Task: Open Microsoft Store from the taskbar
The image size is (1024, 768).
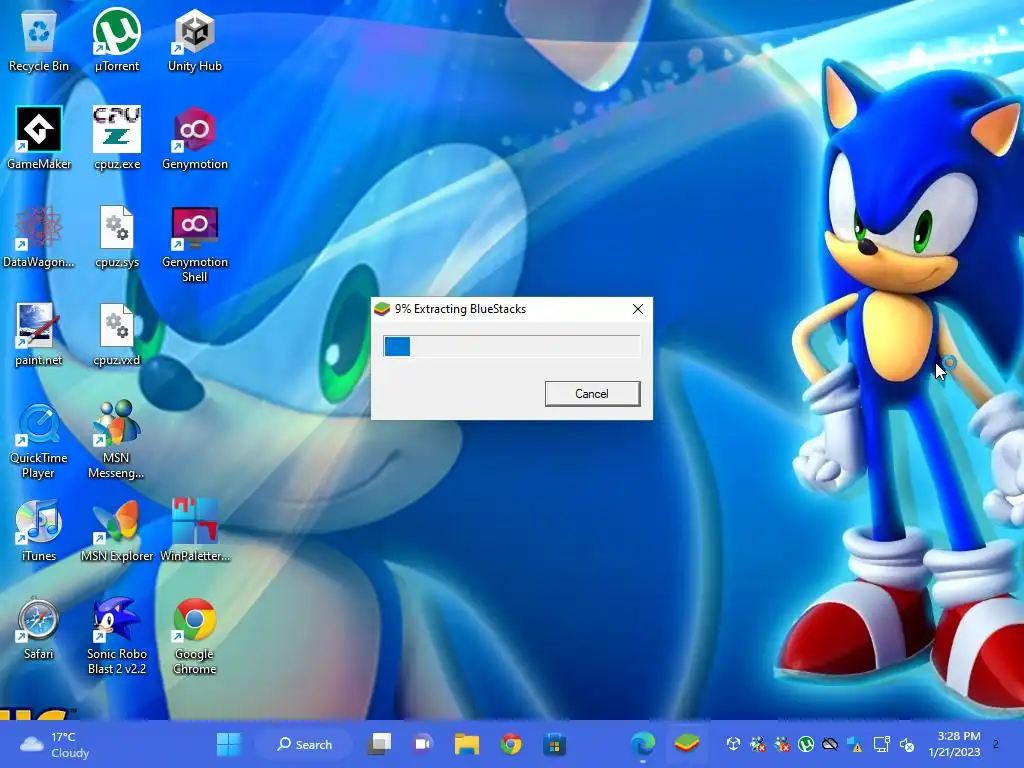Action: click(x=554, y=744)
